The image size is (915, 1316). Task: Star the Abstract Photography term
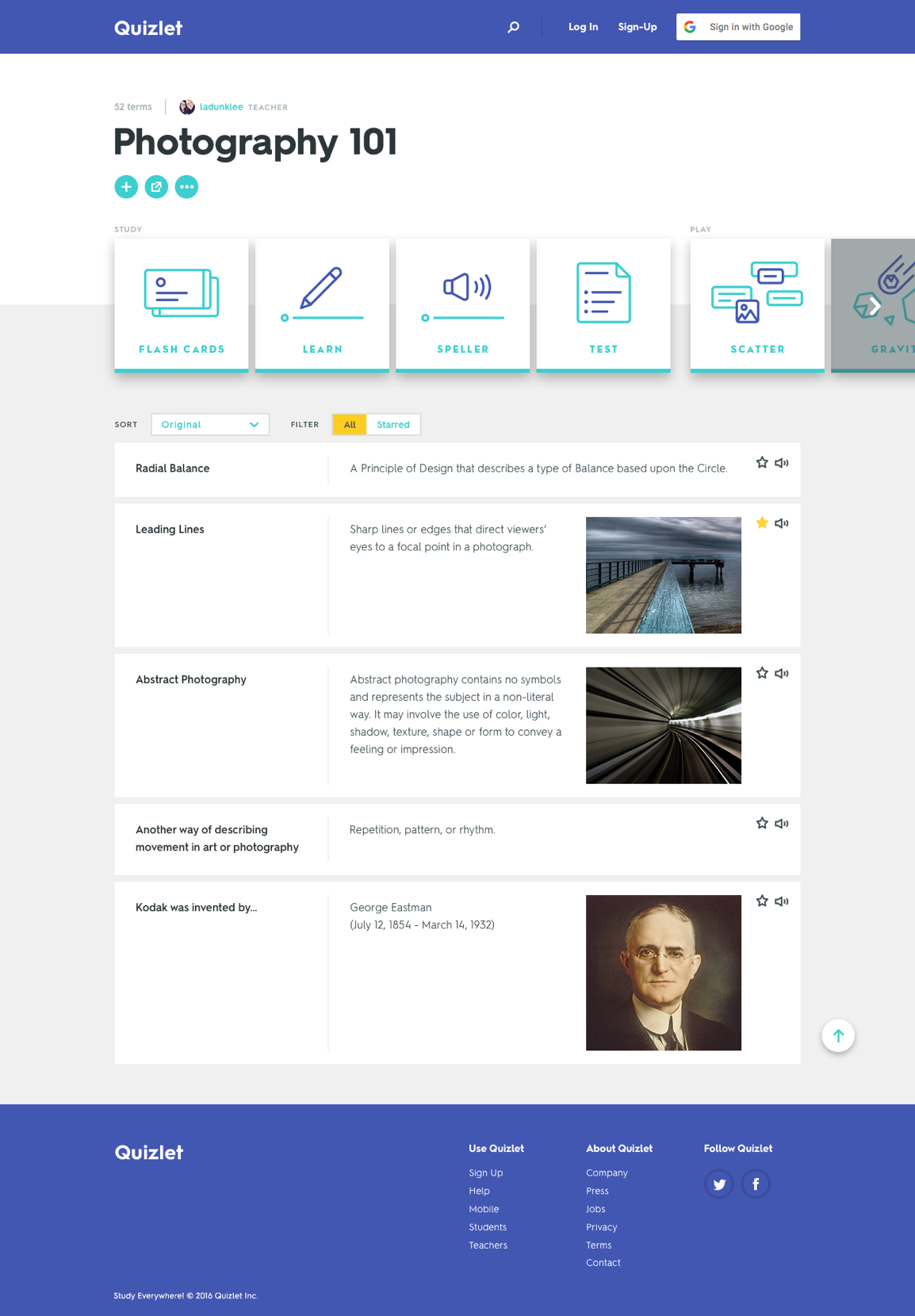point(762,673)
